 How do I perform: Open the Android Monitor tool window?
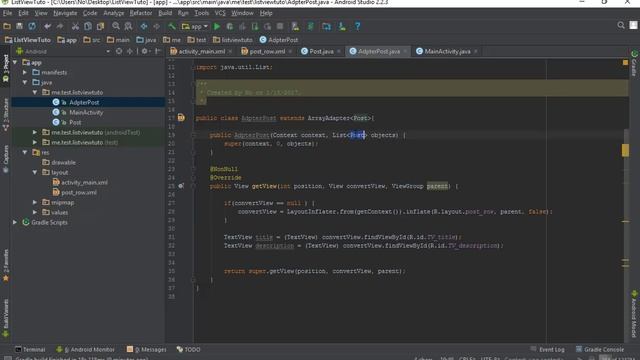point(85,349)
